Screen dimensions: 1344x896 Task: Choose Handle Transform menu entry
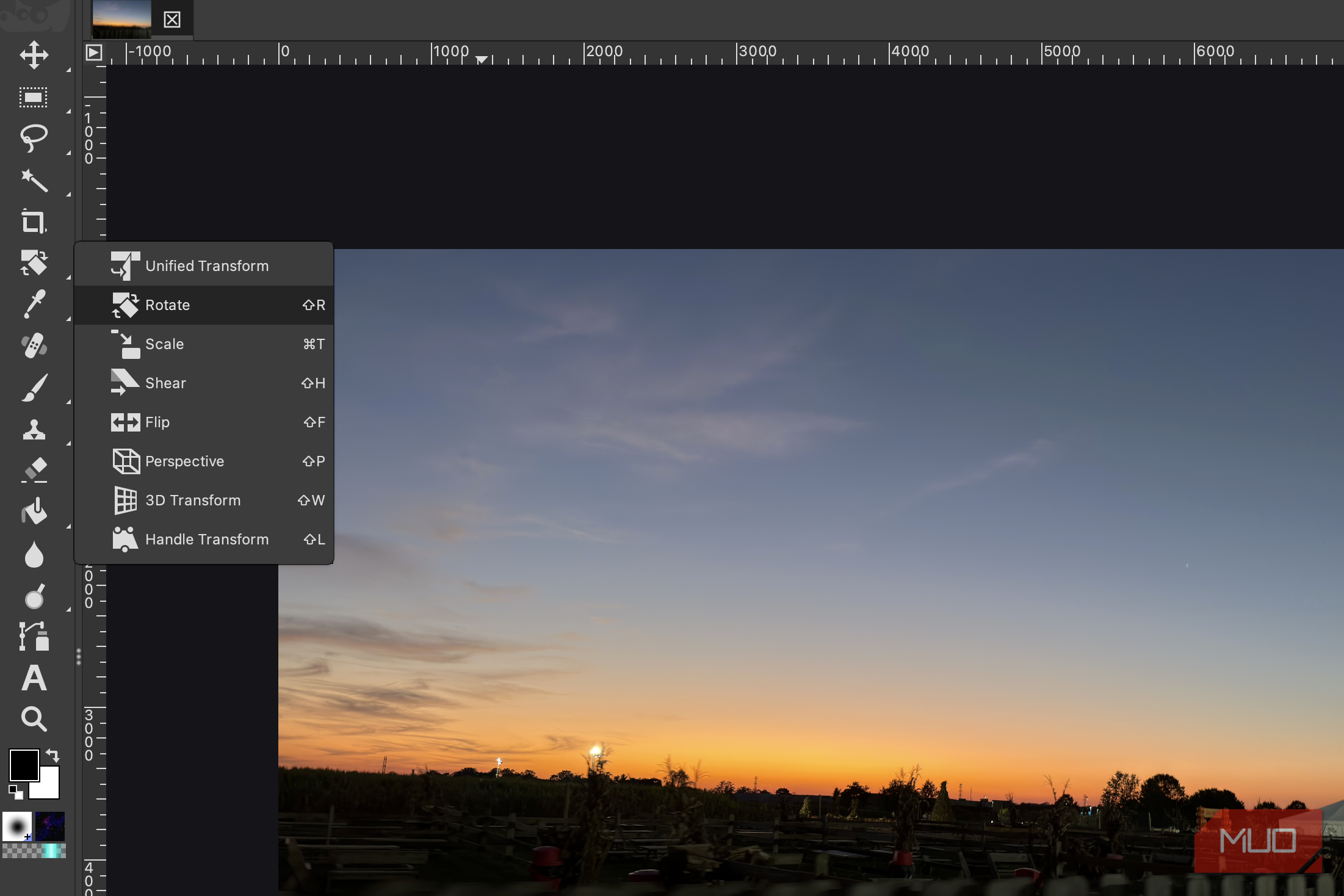pos(206,540)
